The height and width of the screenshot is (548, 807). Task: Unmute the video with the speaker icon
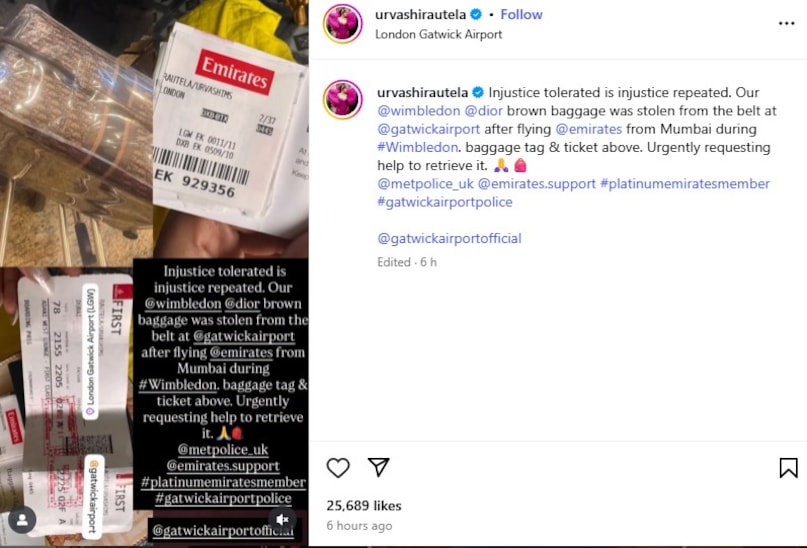(282, 519)
